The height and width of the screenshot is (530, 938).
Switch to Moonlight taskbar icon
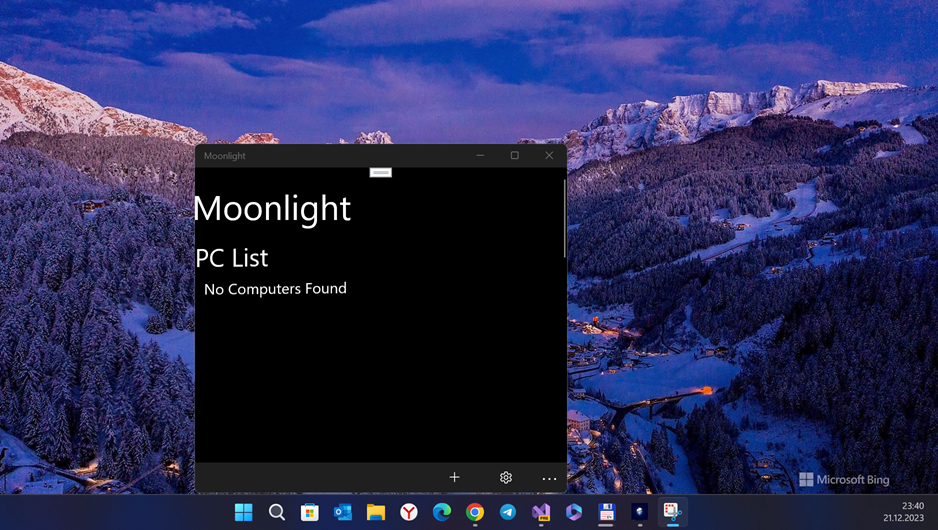(x=639, y=512)
